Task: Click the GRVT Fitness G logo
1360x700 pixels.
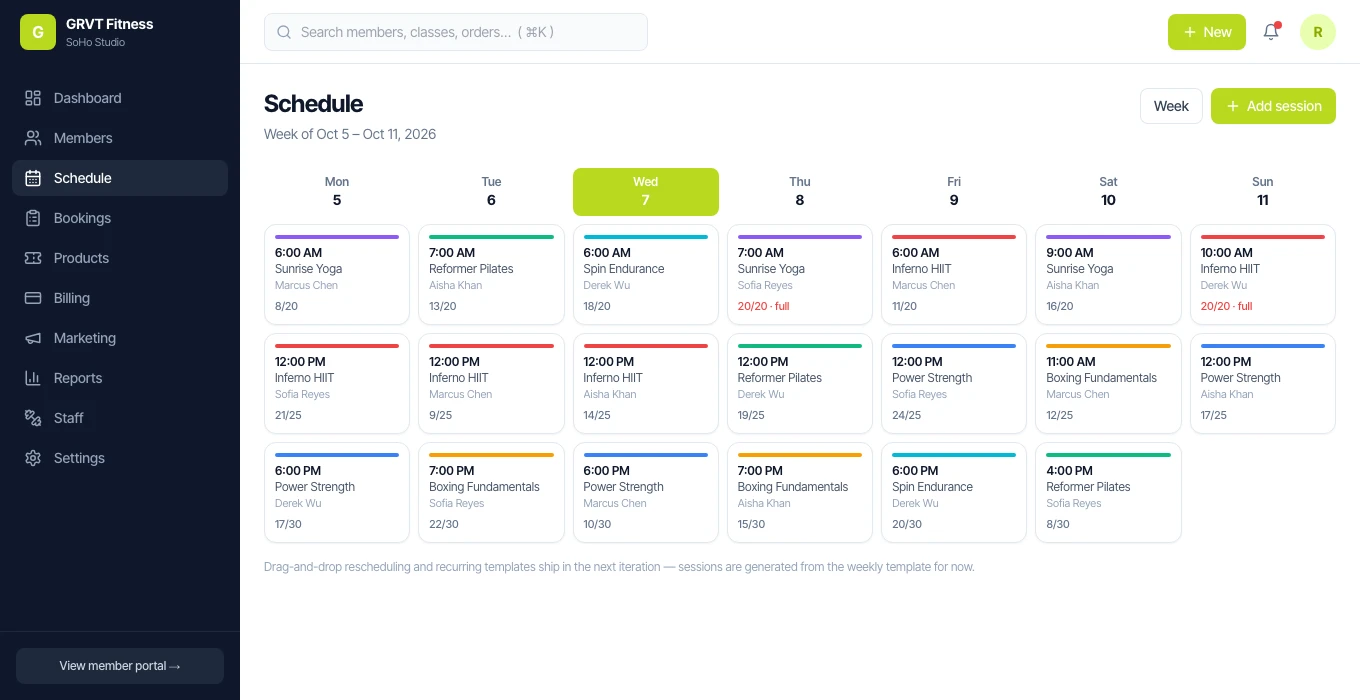Action: pyautogui.click(x=38, y=32)
